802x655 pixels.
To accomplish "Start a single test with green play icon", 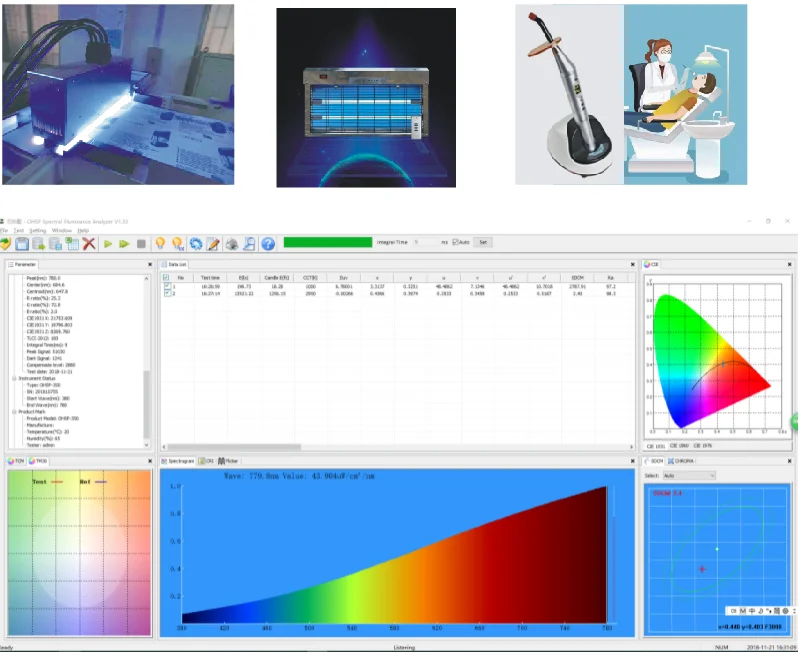I will coord(108,244).
